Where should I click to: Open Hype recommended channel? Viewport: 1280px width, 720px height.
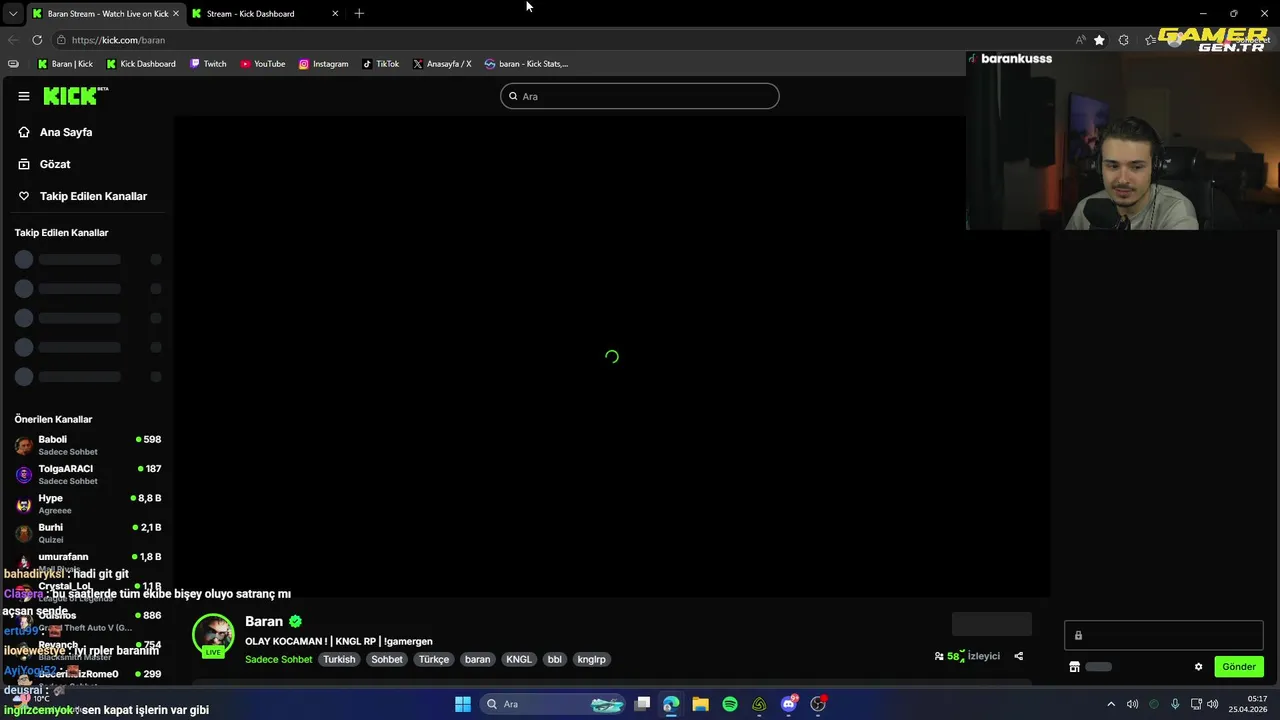click(x=88, y=503)
